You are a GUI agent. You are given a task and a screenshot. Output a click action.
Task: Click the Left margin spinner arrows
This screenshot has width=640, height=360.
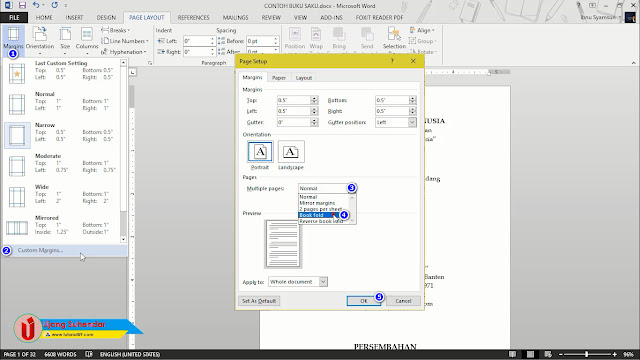point(314,111)
